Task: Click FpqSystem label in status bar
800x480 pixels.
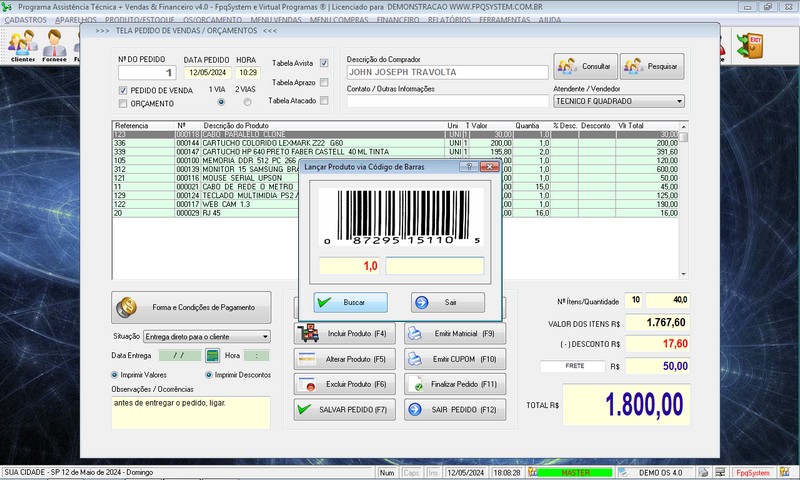Action: pyautogui.click(x=753, y=472)
